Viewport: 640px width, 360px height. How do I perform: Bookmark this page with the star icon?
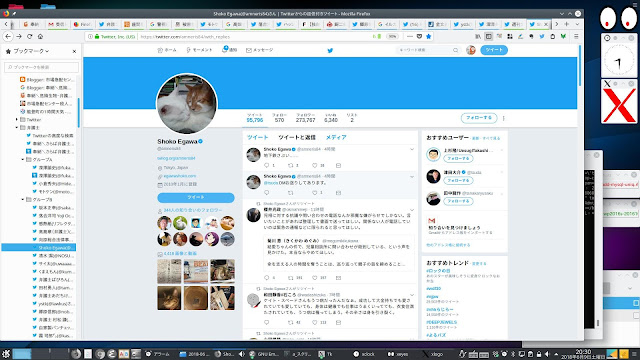pos(428,36)
